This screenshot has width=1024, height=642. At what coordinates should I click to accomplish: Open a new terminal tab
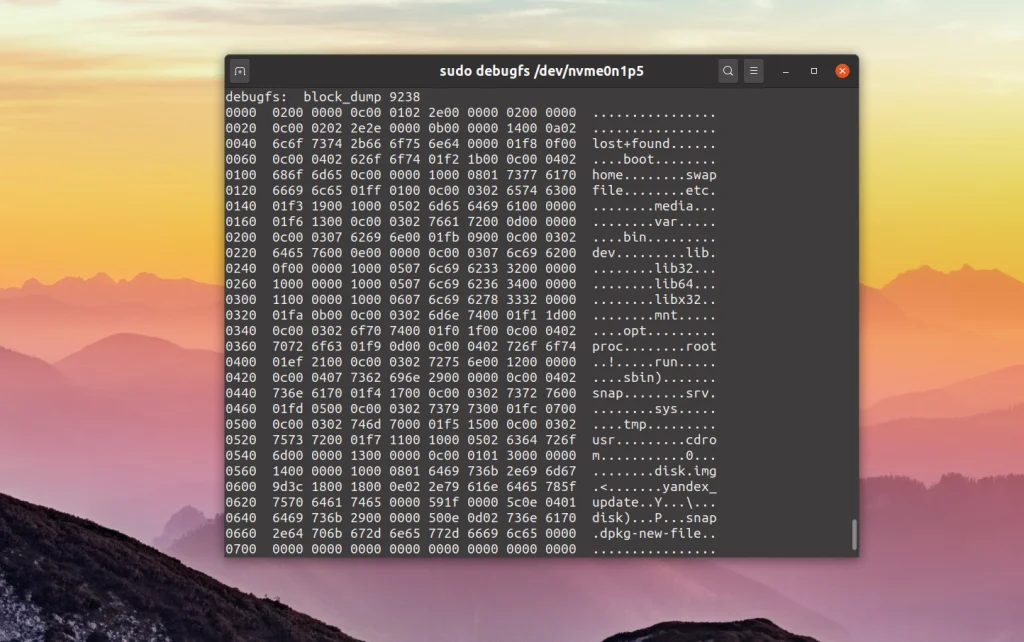[240, 71]
